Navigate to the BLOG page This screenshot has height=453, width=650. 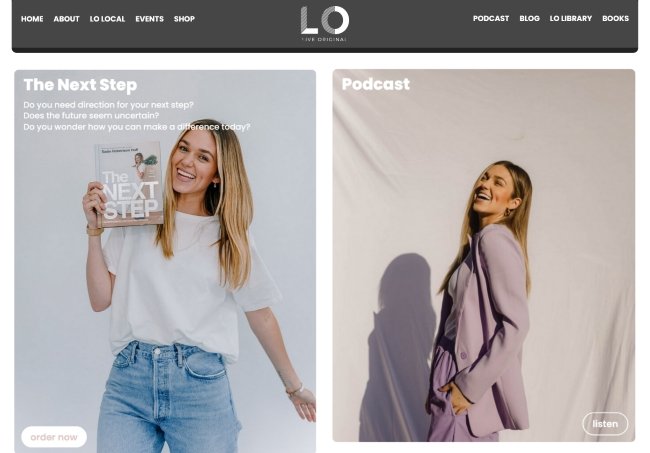[x=529, y=19]
